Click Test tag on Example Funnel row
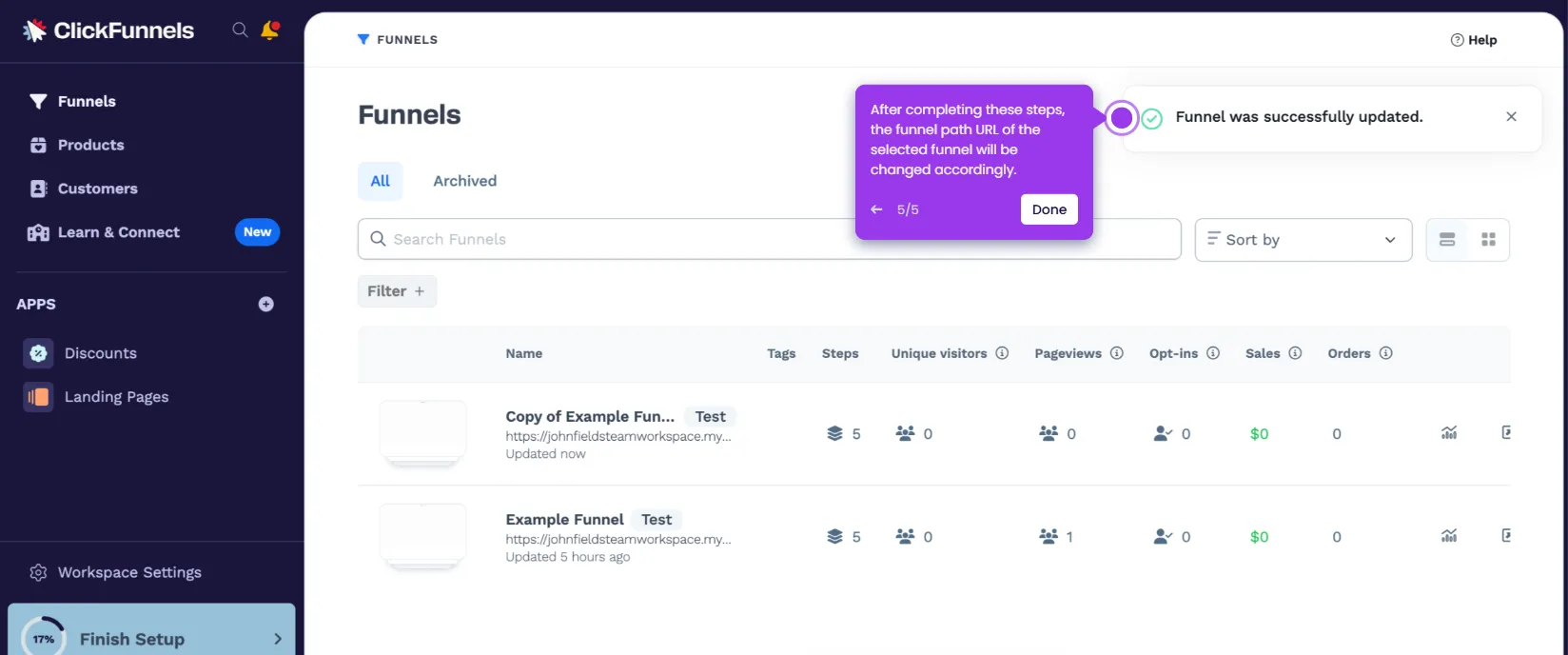The width and height of the screenshot is (1568, 655). 657,519
